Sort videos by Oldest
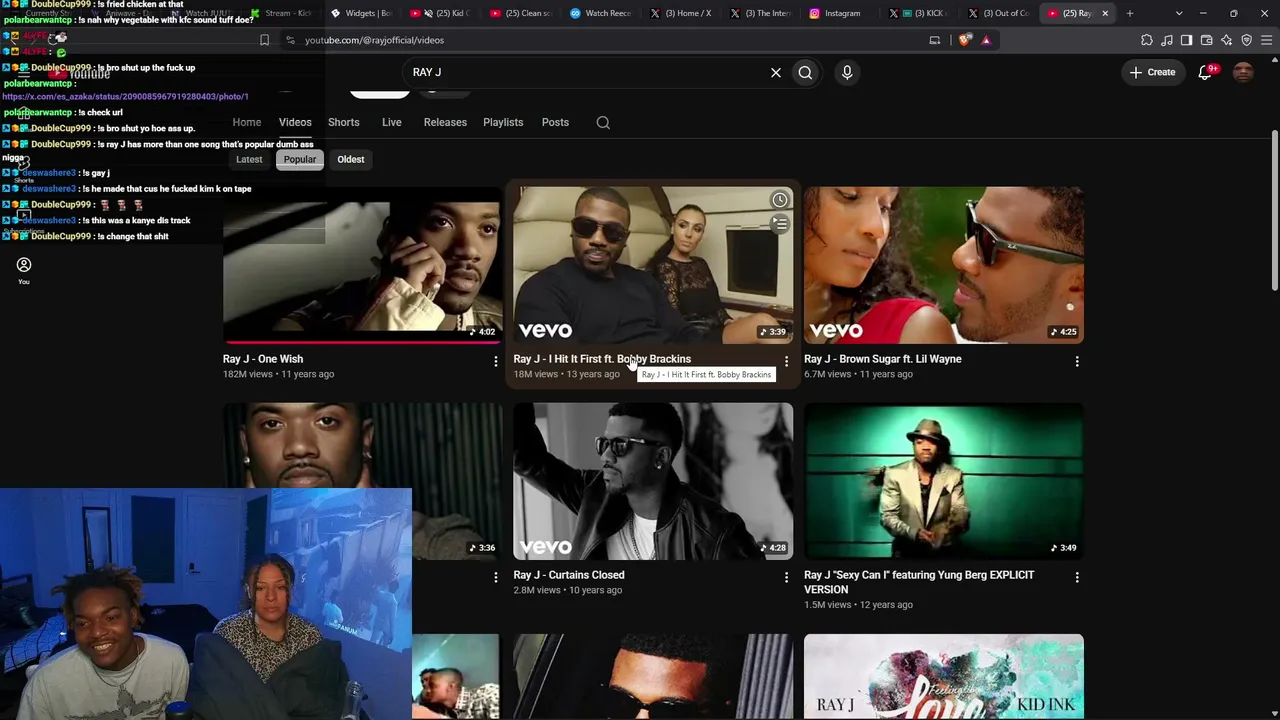This screenshot has height=720, width=1280. [351, 159]
